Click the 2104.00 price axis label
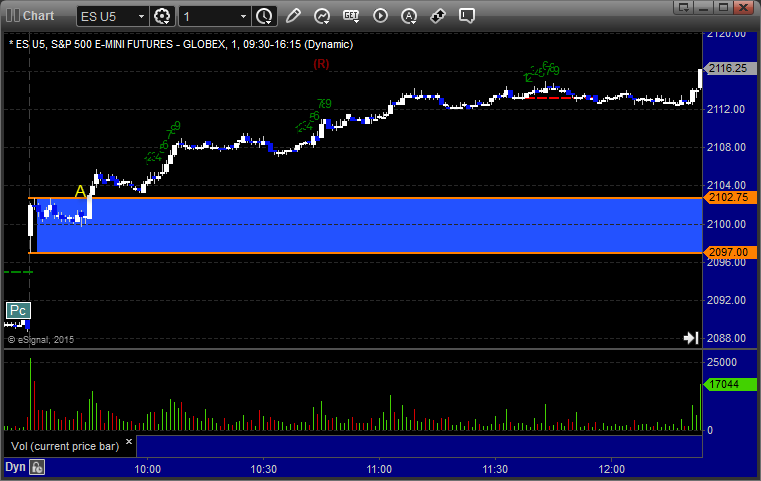 726,185
